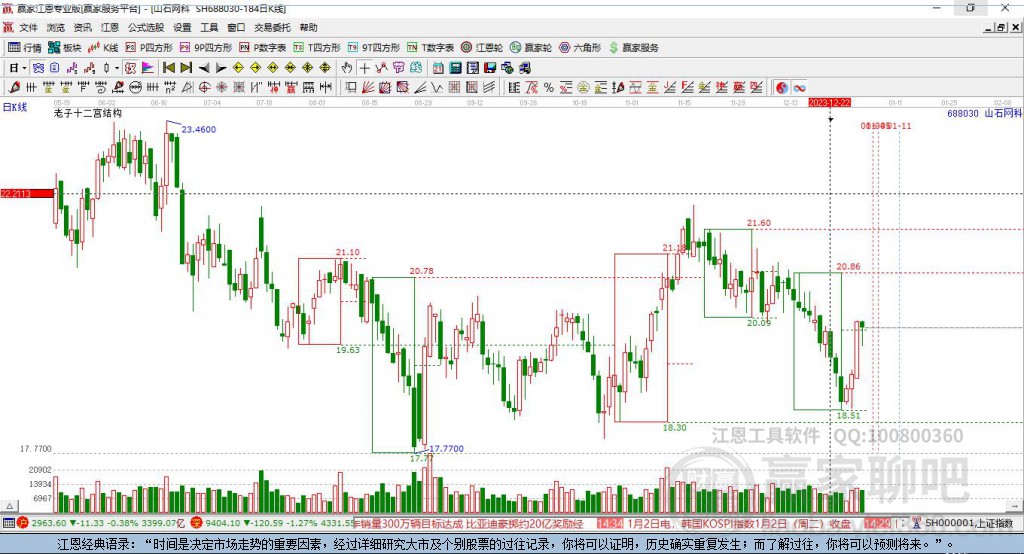Screen dimensions: 1024x554
Task: Open the 六角形 hexagon tool
Action: [x=580, y=48]
